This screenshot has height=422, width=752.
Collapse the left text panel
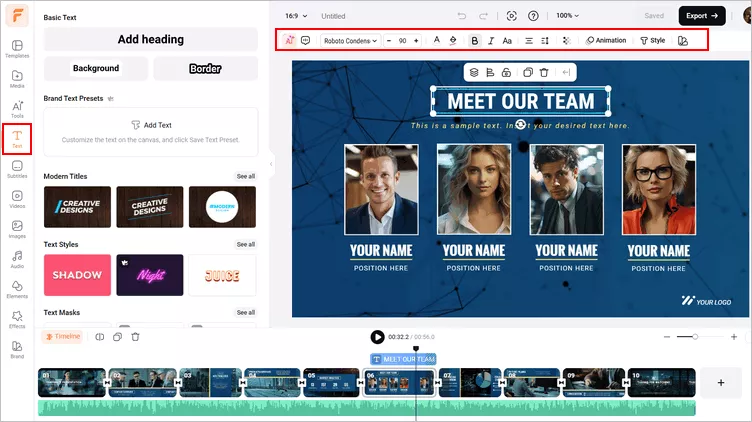tap(271, 164)
